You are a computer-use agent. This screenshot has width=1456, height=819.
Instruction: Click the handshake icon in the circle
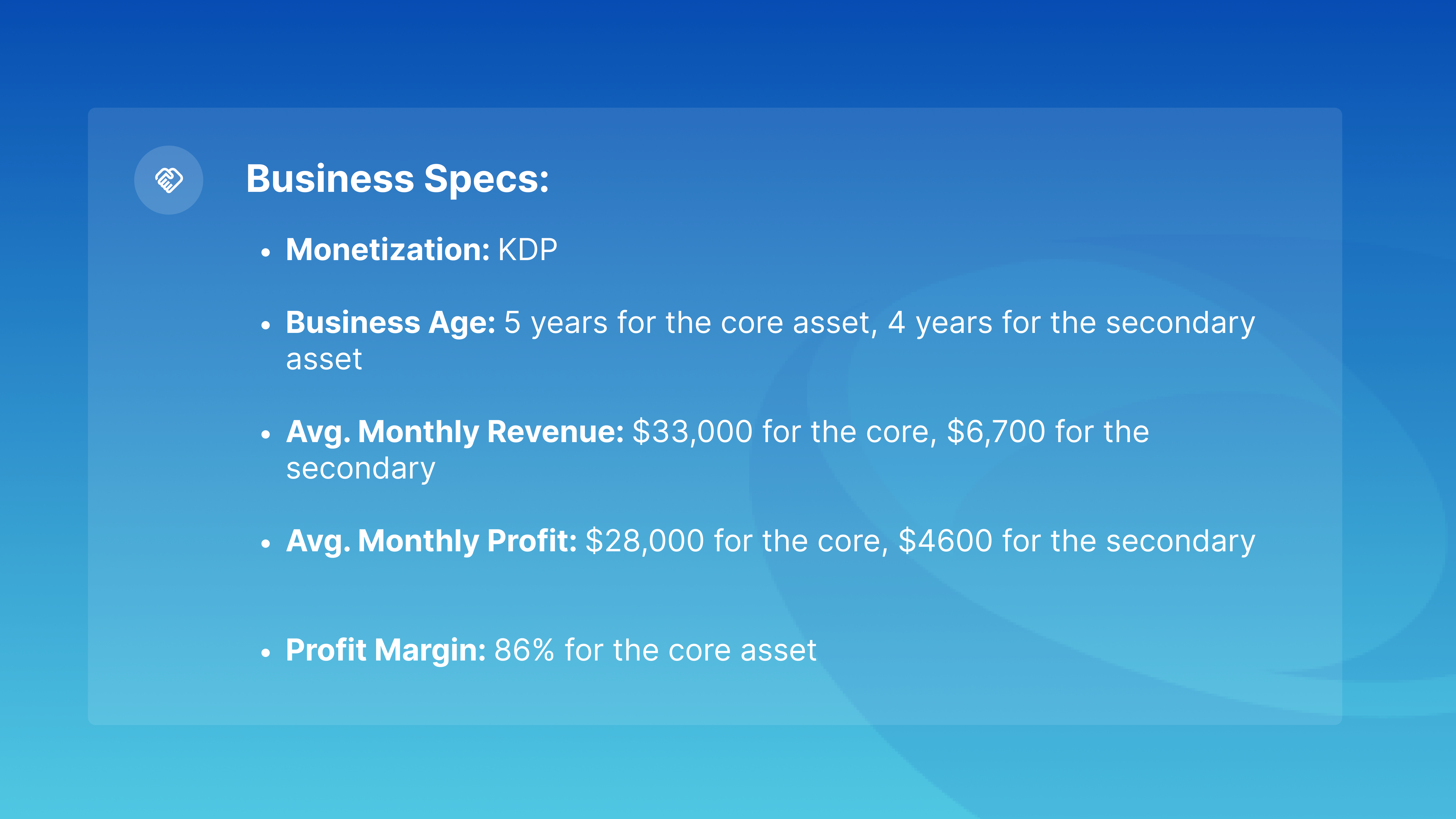pyautogui.click(x=168, y=180)
